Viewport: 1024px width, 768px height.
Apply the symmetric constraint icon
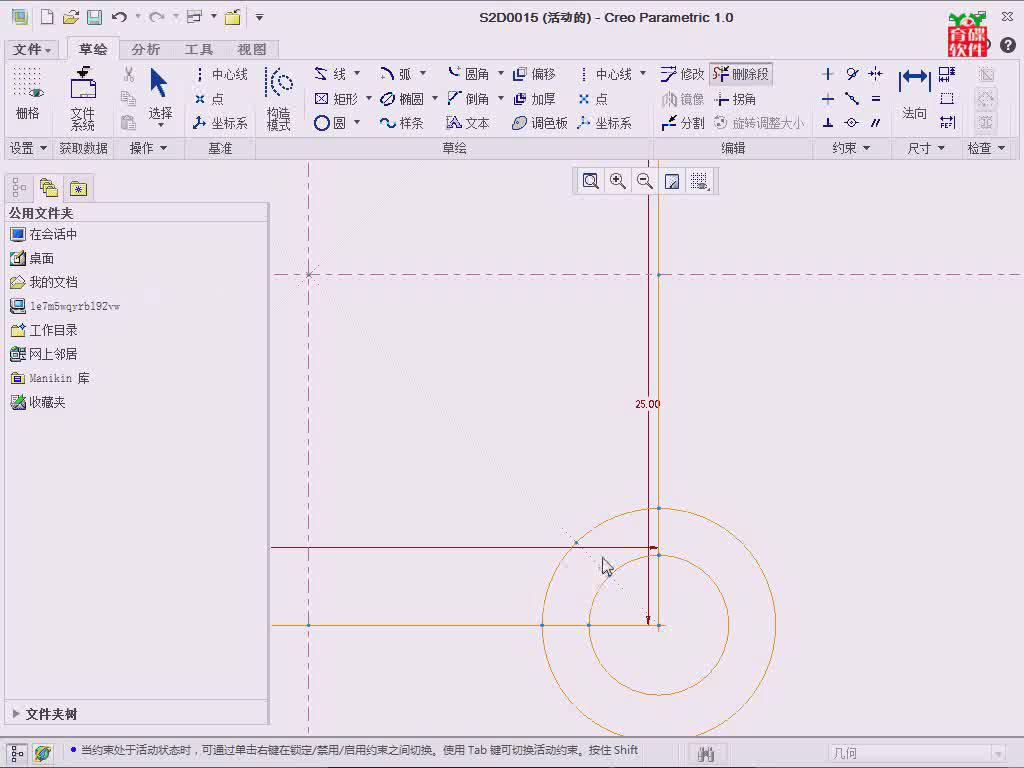click(875, 74)
